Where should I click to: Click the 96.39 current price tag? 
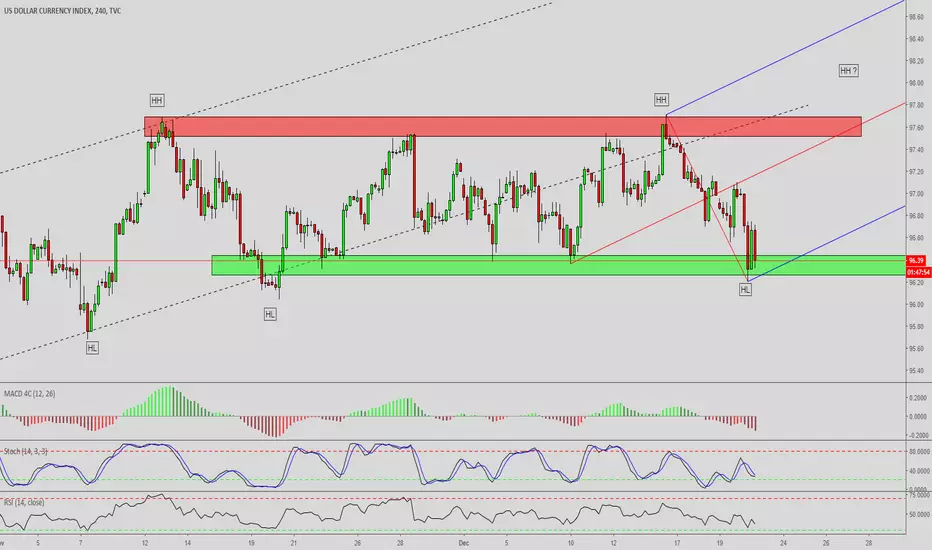point(916,260)
